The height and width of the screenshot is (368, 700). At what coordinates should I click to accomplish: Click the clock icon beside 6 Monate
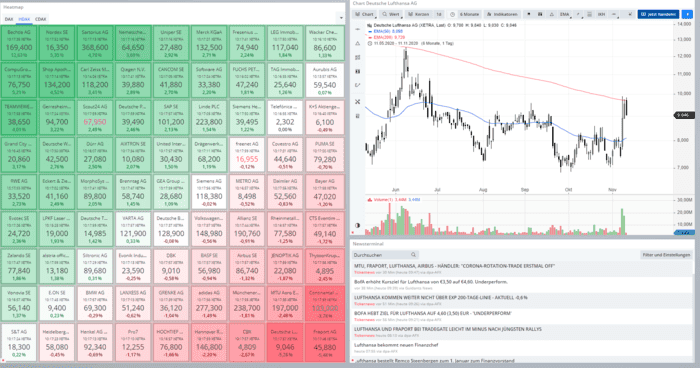tap(452, 14)
